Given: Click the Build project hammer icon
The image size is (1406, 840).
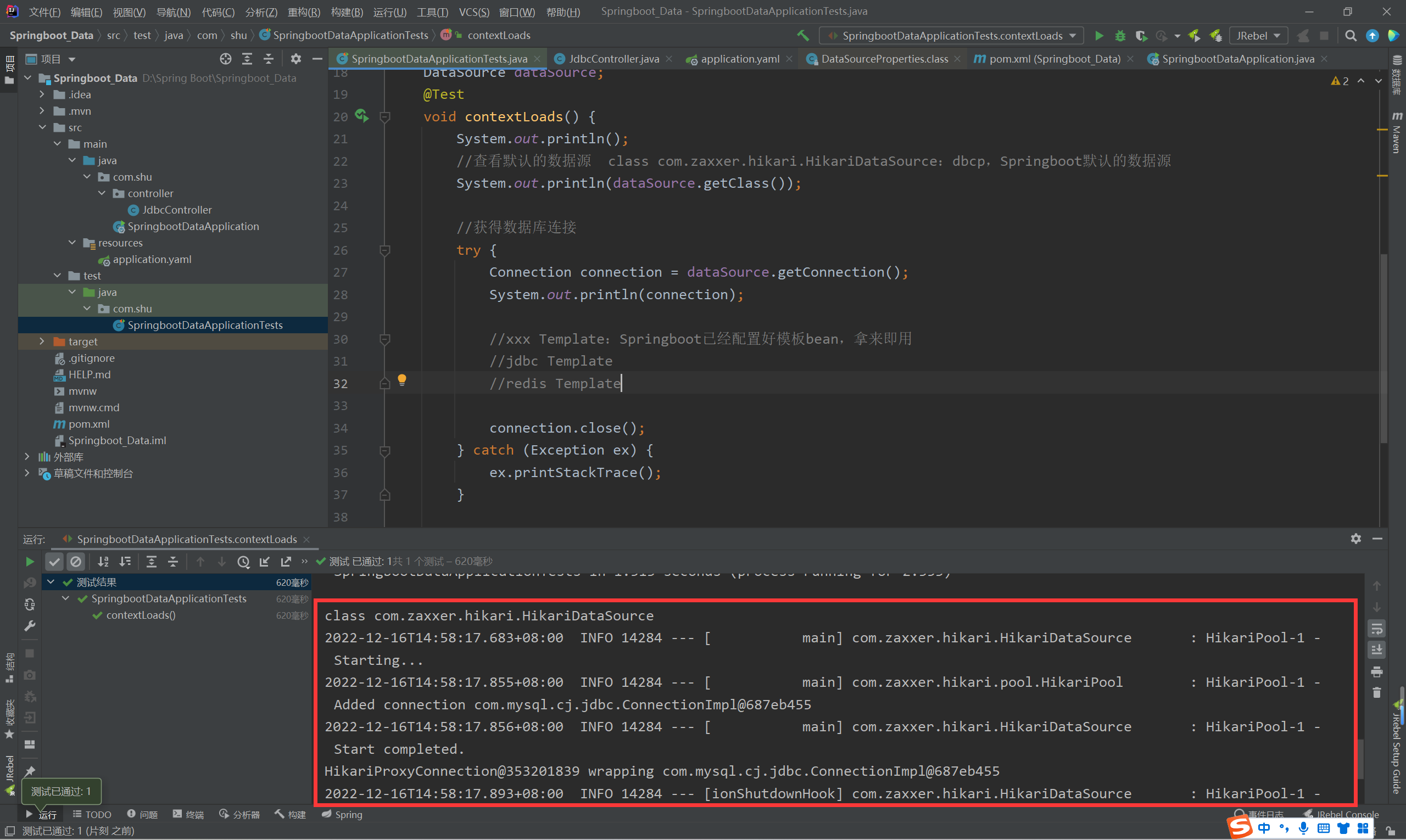Looking at the screenshot, I should (x=802, y=36).
